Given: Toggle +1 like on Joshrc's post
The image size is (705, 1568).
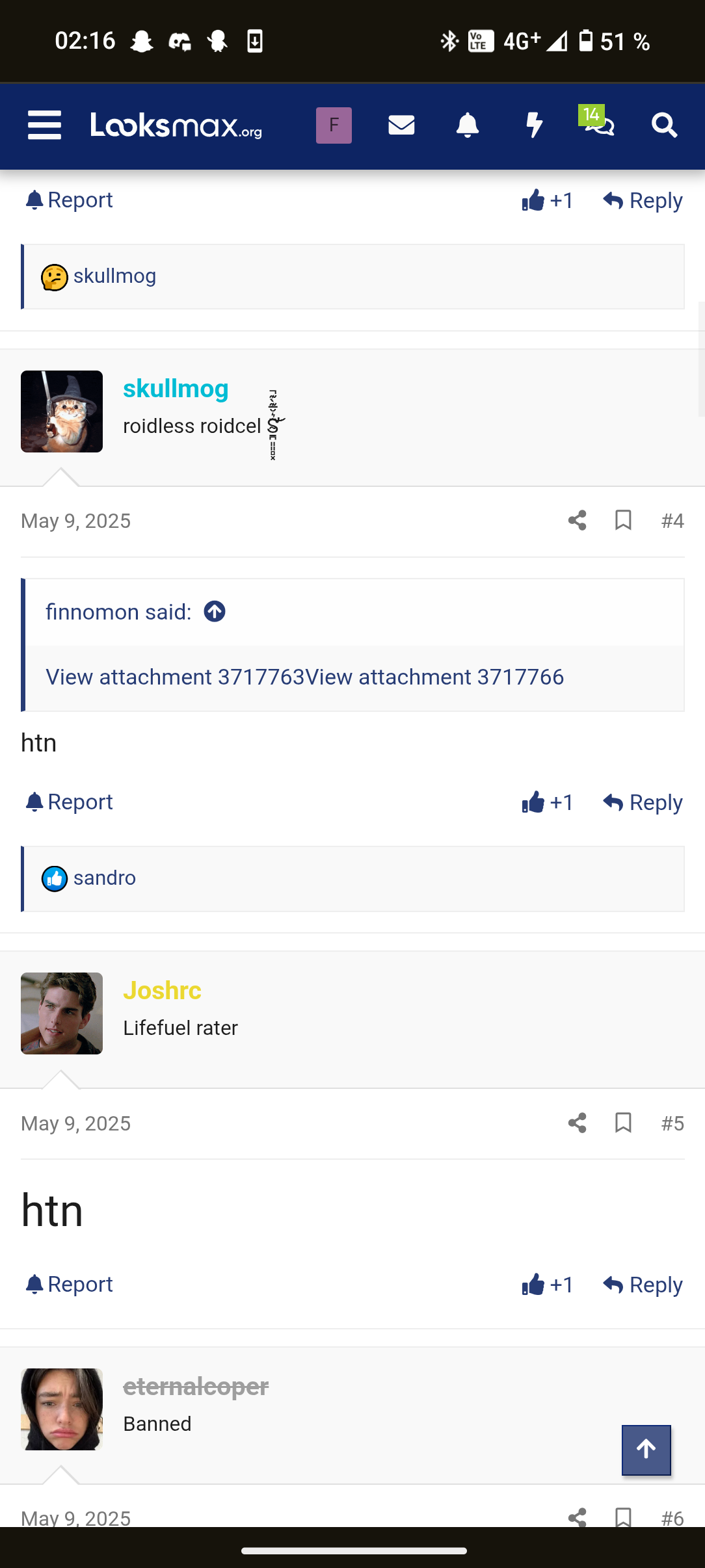Looking at the screenshot, I should tap(547, 1285).
